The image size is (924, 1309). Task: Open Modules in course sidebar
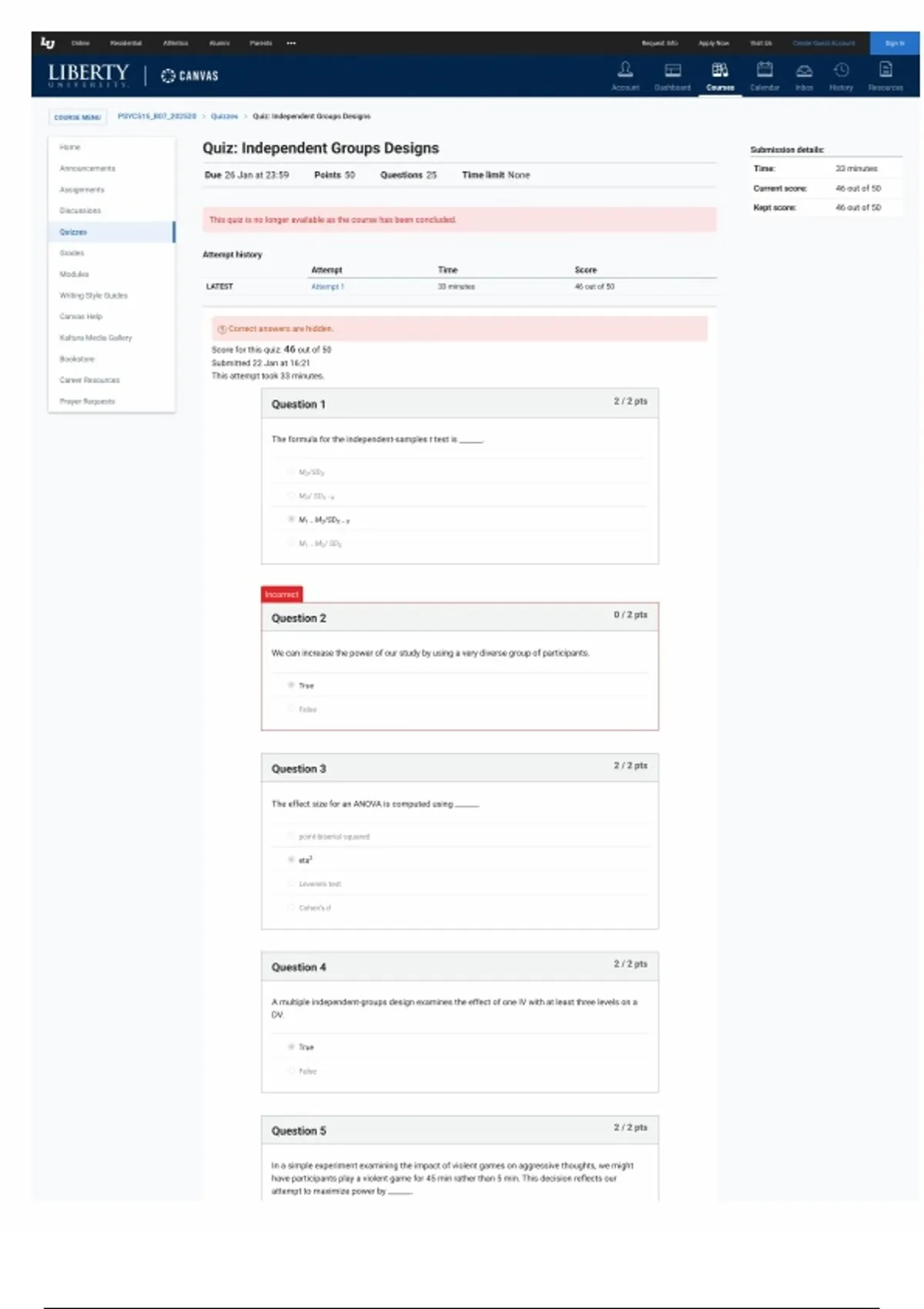tap(74, 274)
